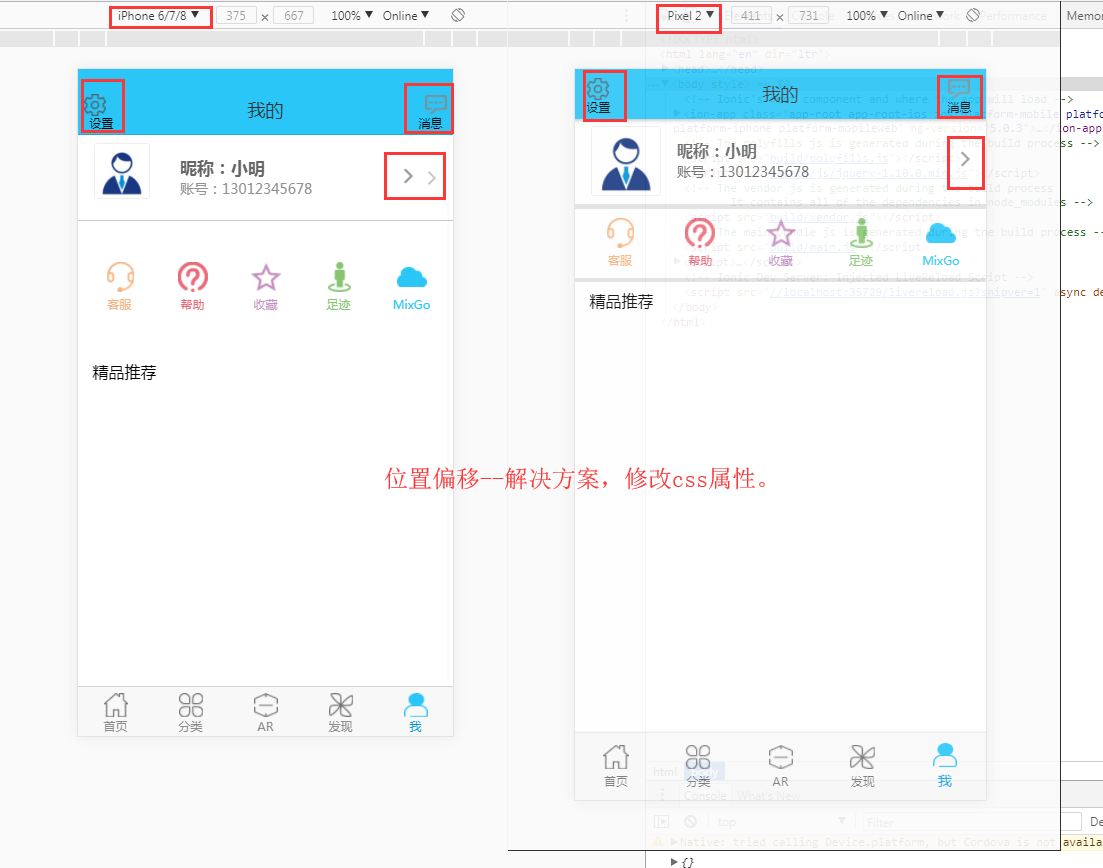The width and height of the screenshot is (1103, 868).
Task: Switch to 发现 discover tab in right preview
Action: [862, 765]
